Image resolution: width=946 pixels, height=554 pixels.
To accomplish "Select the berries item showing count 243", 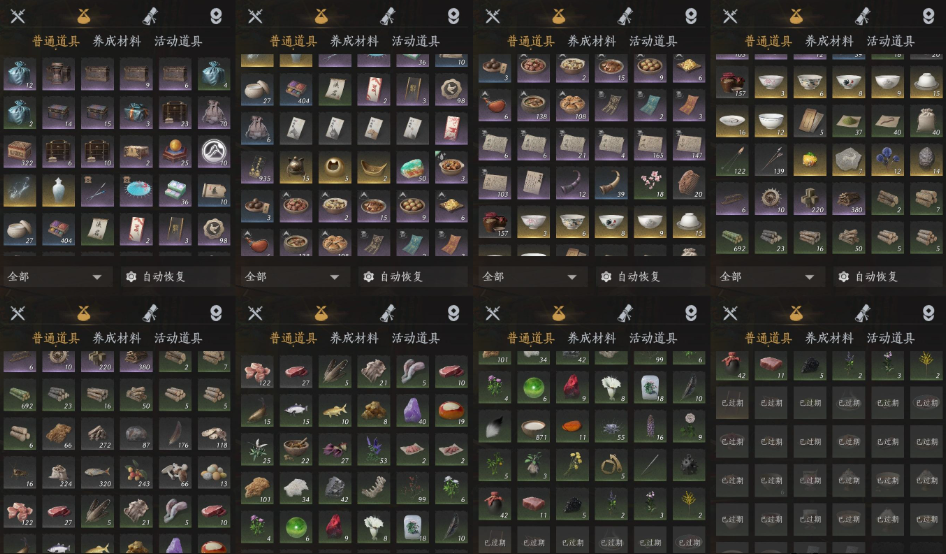I will coord(136,473).
